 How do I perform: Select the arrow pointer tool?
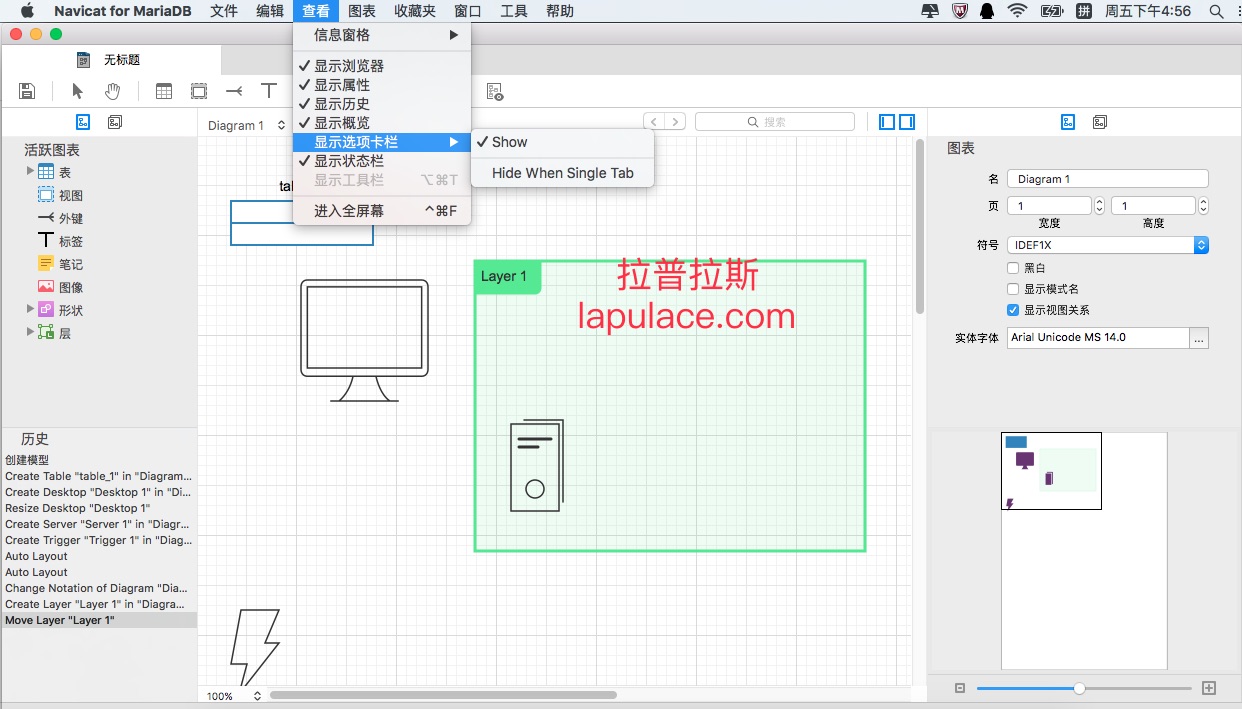pyautogui.click(x=78, y=91)
